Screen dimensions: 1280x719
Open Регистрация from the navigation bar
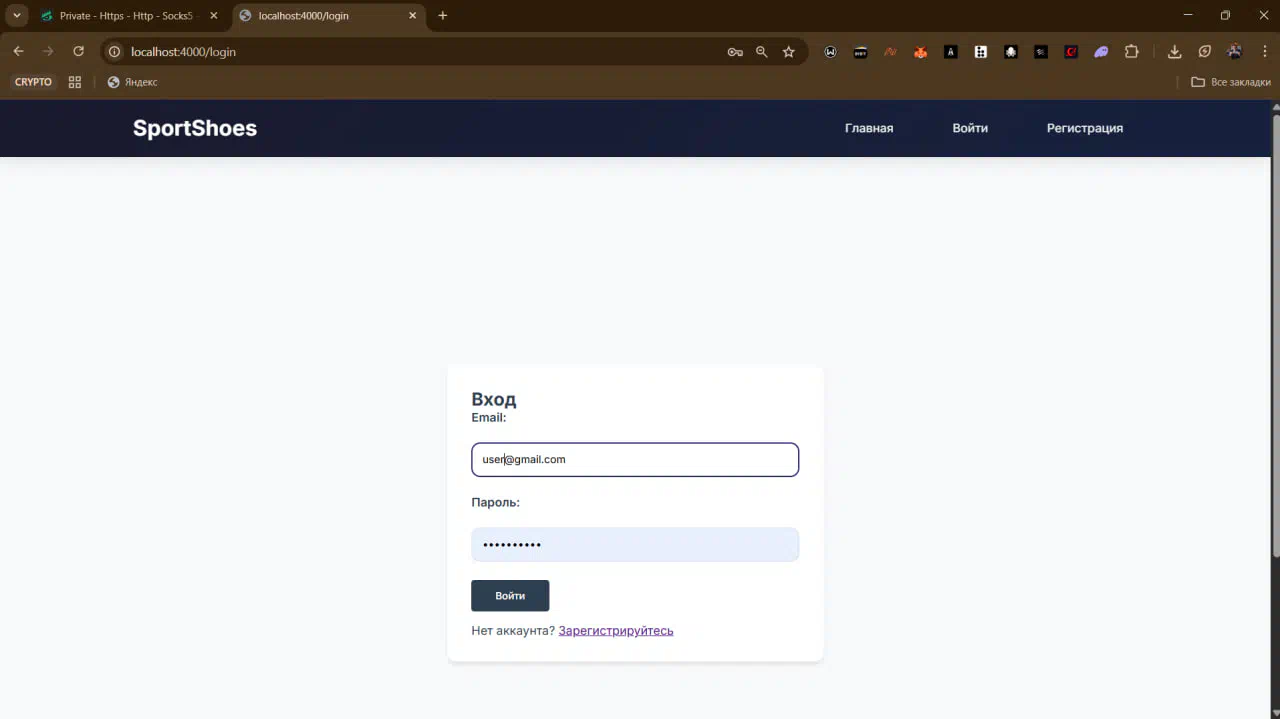1084,128
